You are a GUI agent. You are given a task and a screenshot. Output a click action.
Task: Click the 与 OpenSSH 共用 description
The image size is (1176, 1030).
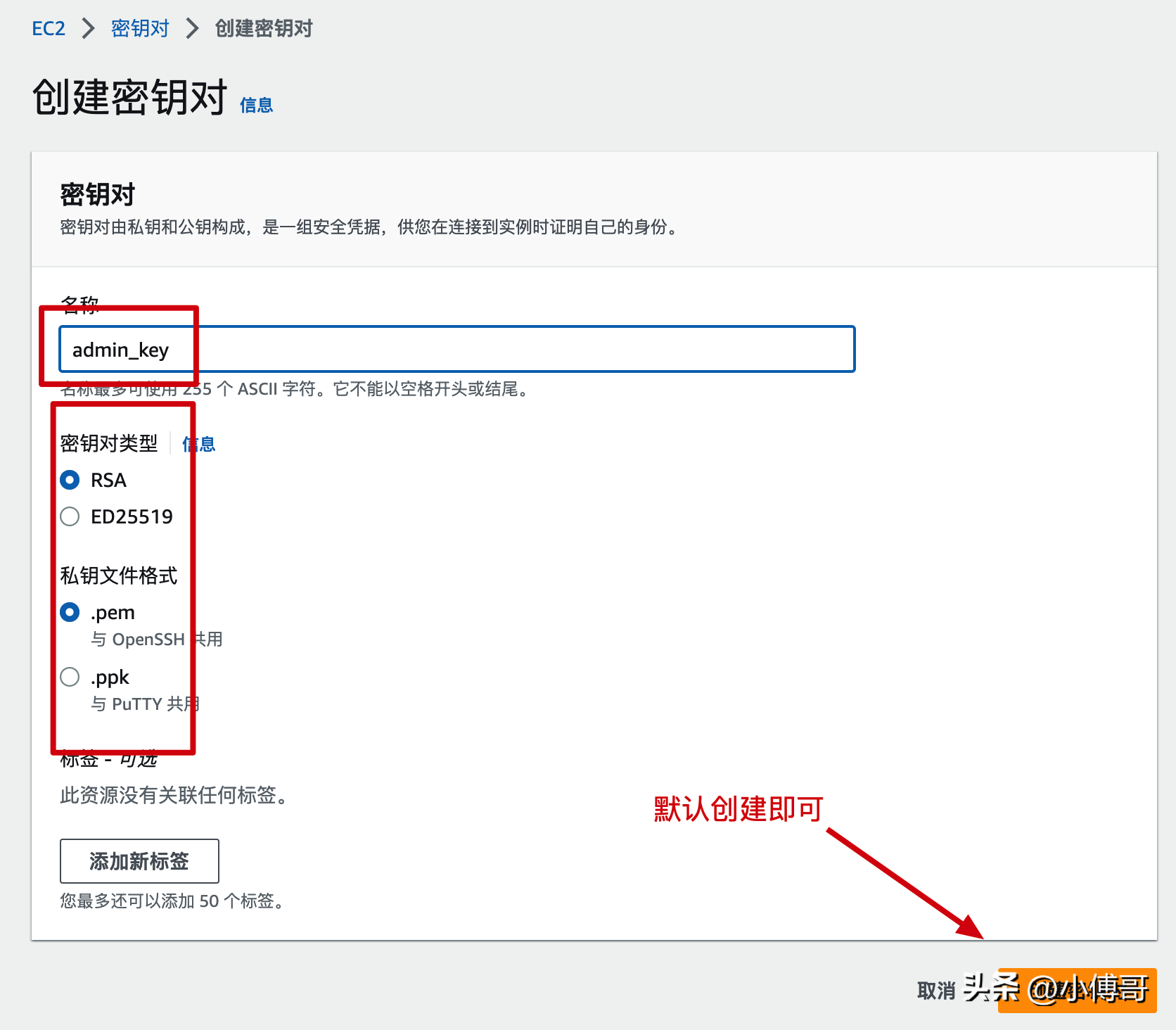tap(156, 640)
